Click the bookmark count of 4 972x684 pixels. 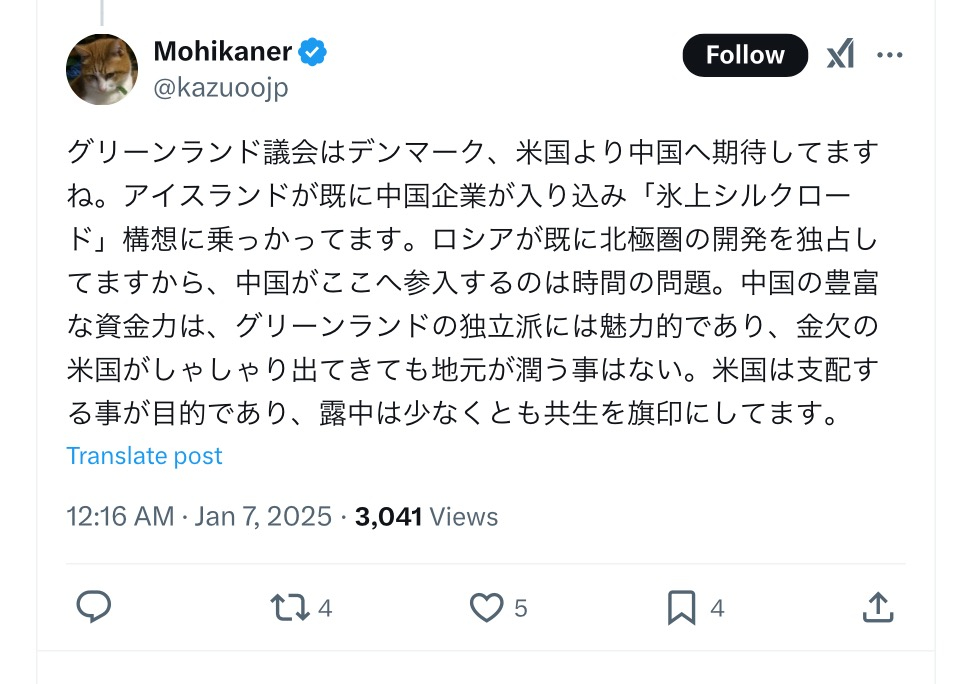717,607
